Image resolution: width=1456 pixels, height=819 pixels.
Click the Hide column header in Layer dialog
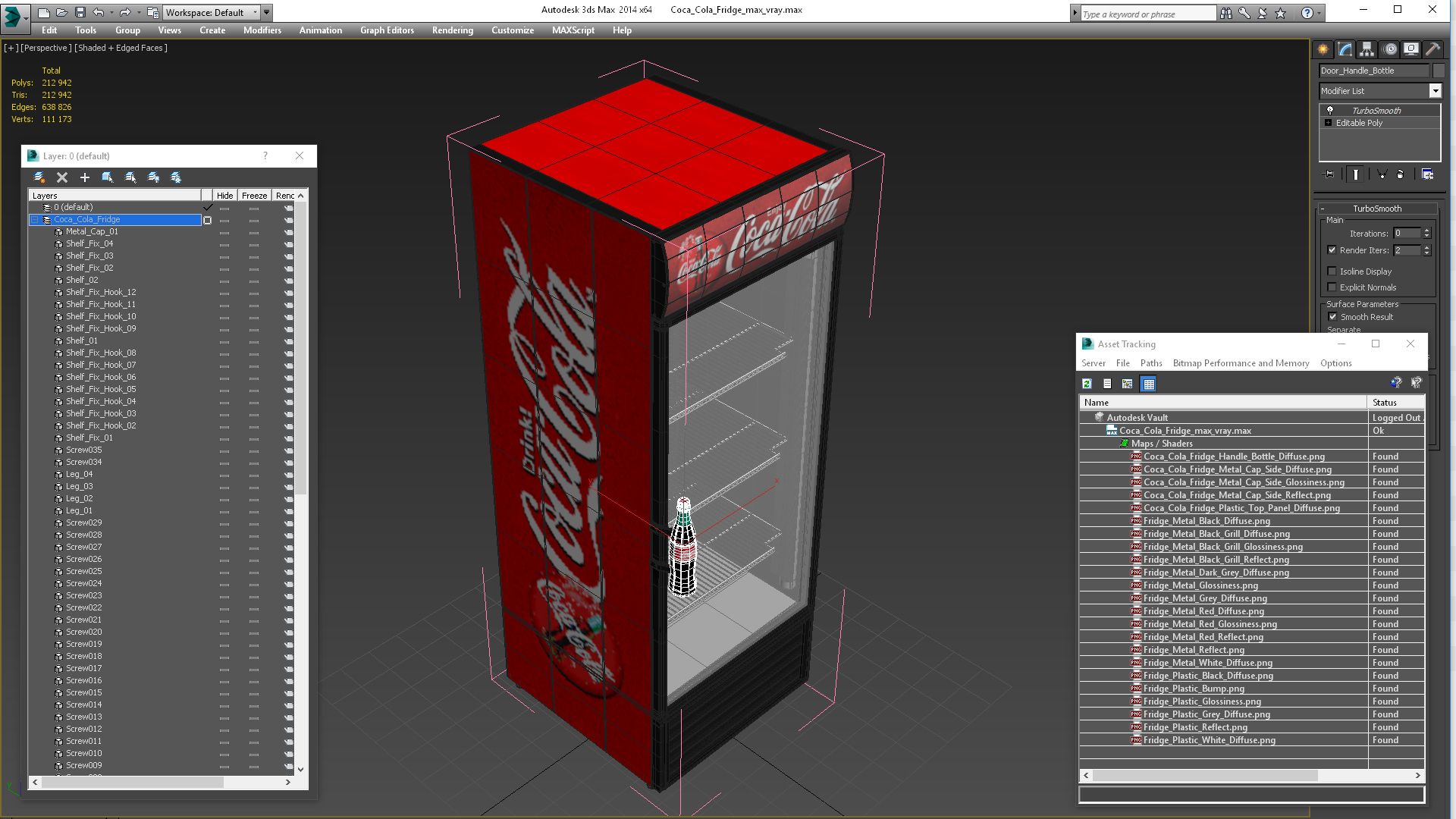coord(225,196)
